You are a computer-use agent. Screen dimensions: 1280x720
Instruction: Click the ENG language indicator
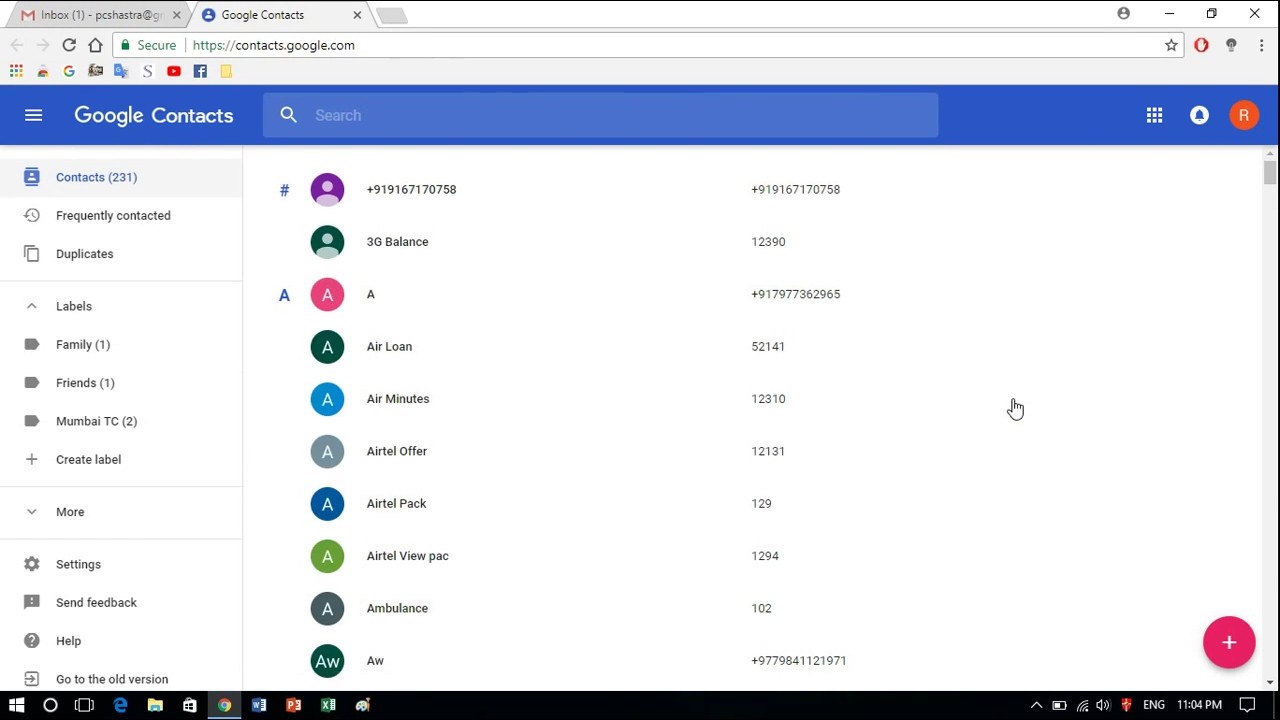1154,705
